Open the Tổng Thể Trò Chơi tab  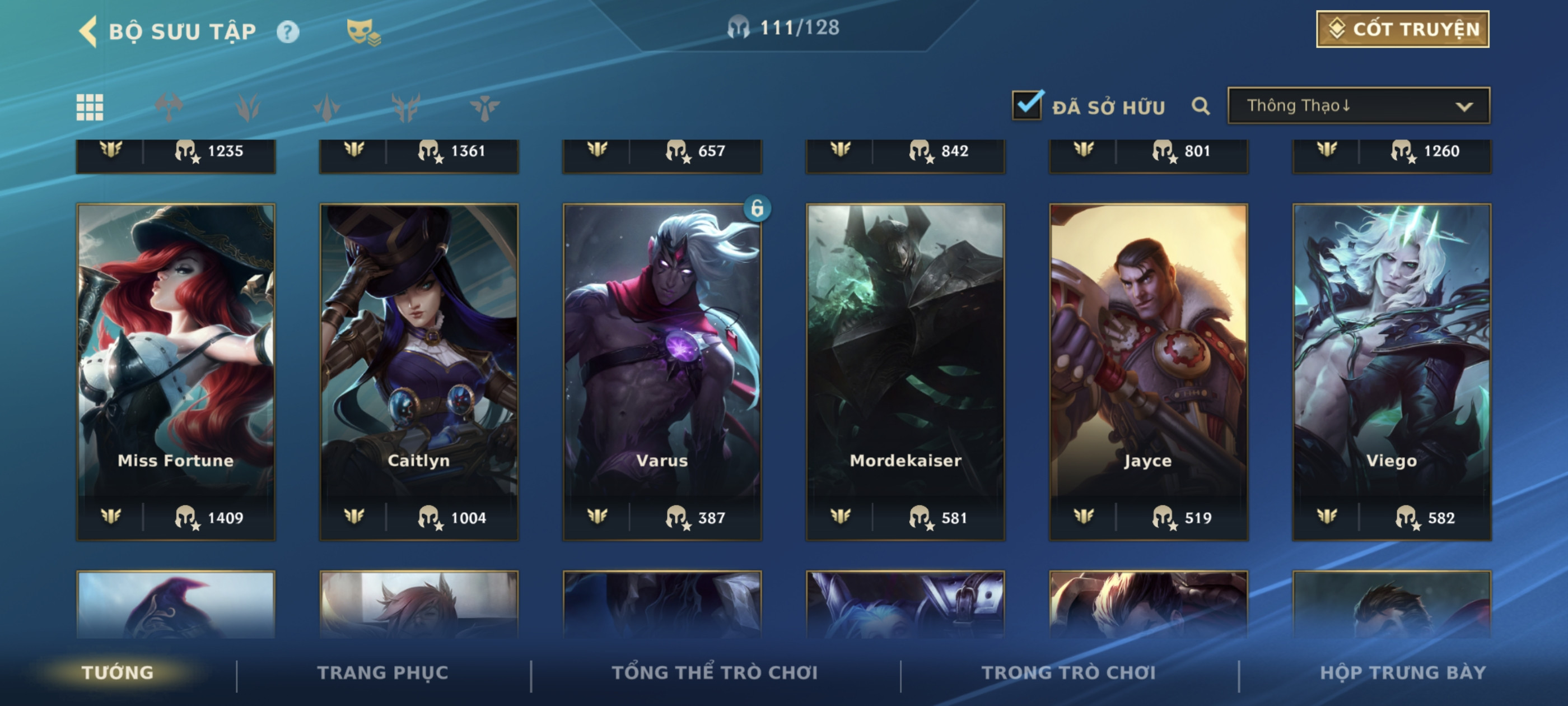(714, 672)
